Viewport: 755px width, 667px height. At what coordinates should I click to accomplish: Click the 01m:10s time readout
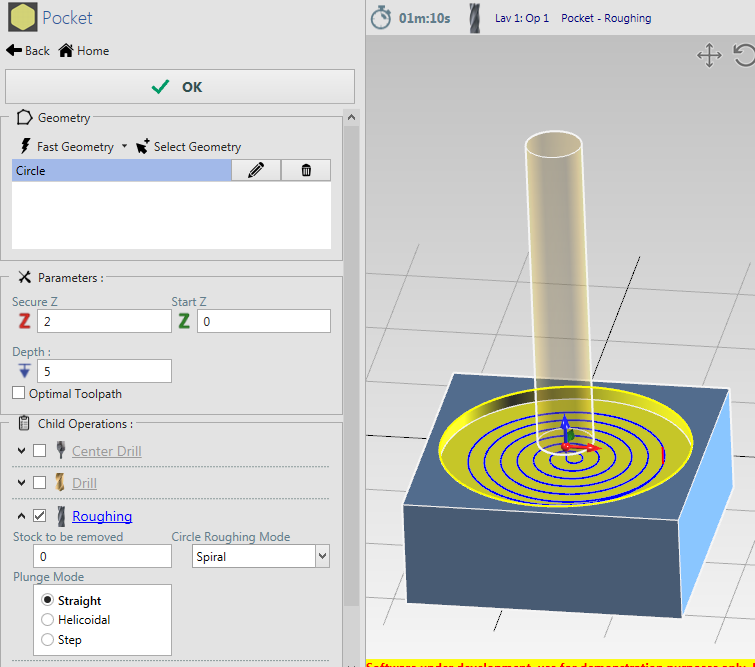[424, 18]
